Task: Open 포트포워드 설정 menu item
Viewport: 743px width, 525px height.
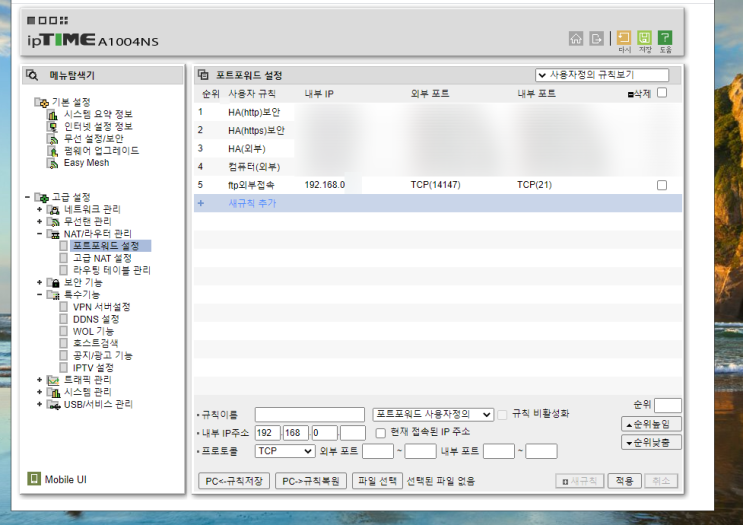Action: coord(106,246)
